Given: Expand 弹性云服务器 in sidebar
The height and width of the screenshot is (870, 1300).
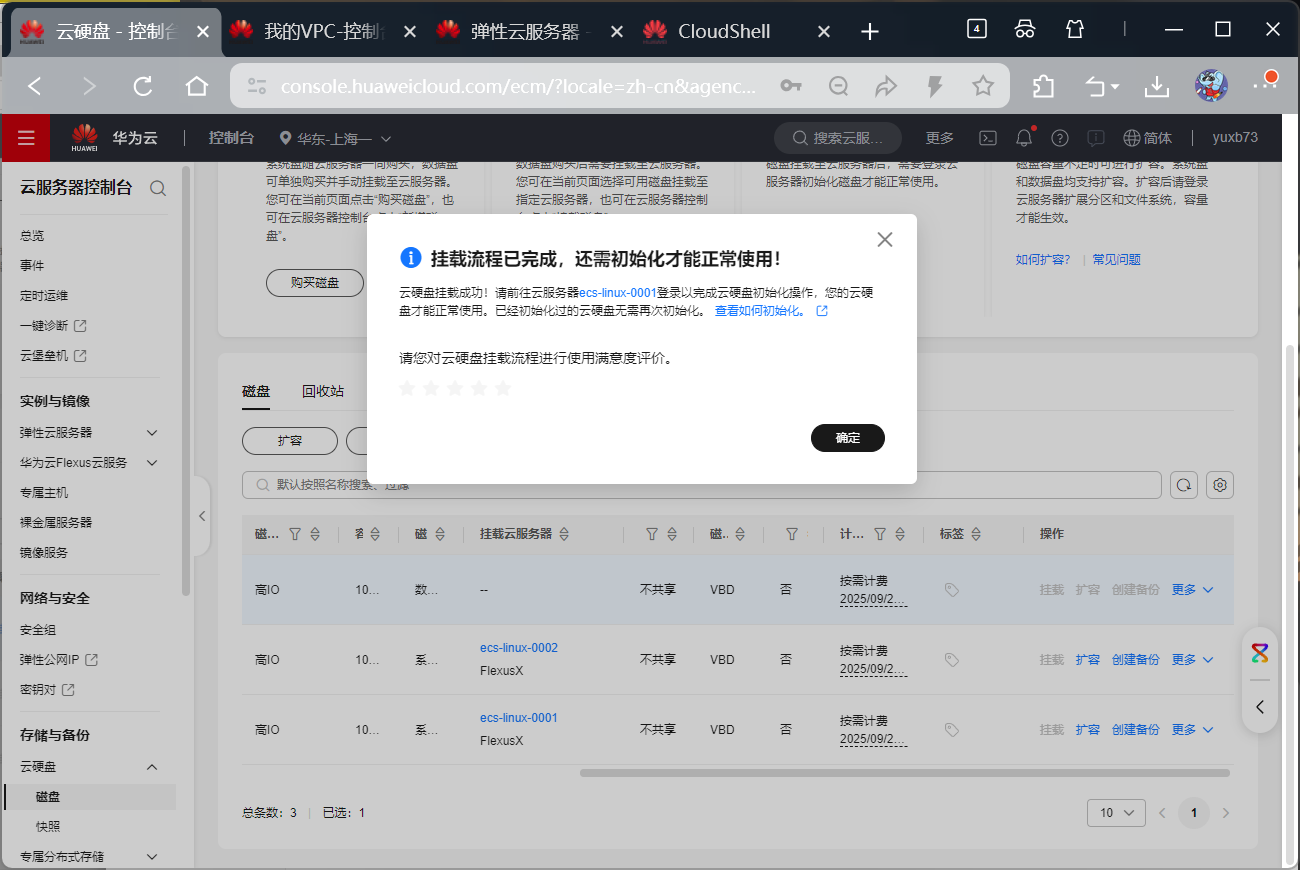Looking at the screenshot, I should click(152, 433).
